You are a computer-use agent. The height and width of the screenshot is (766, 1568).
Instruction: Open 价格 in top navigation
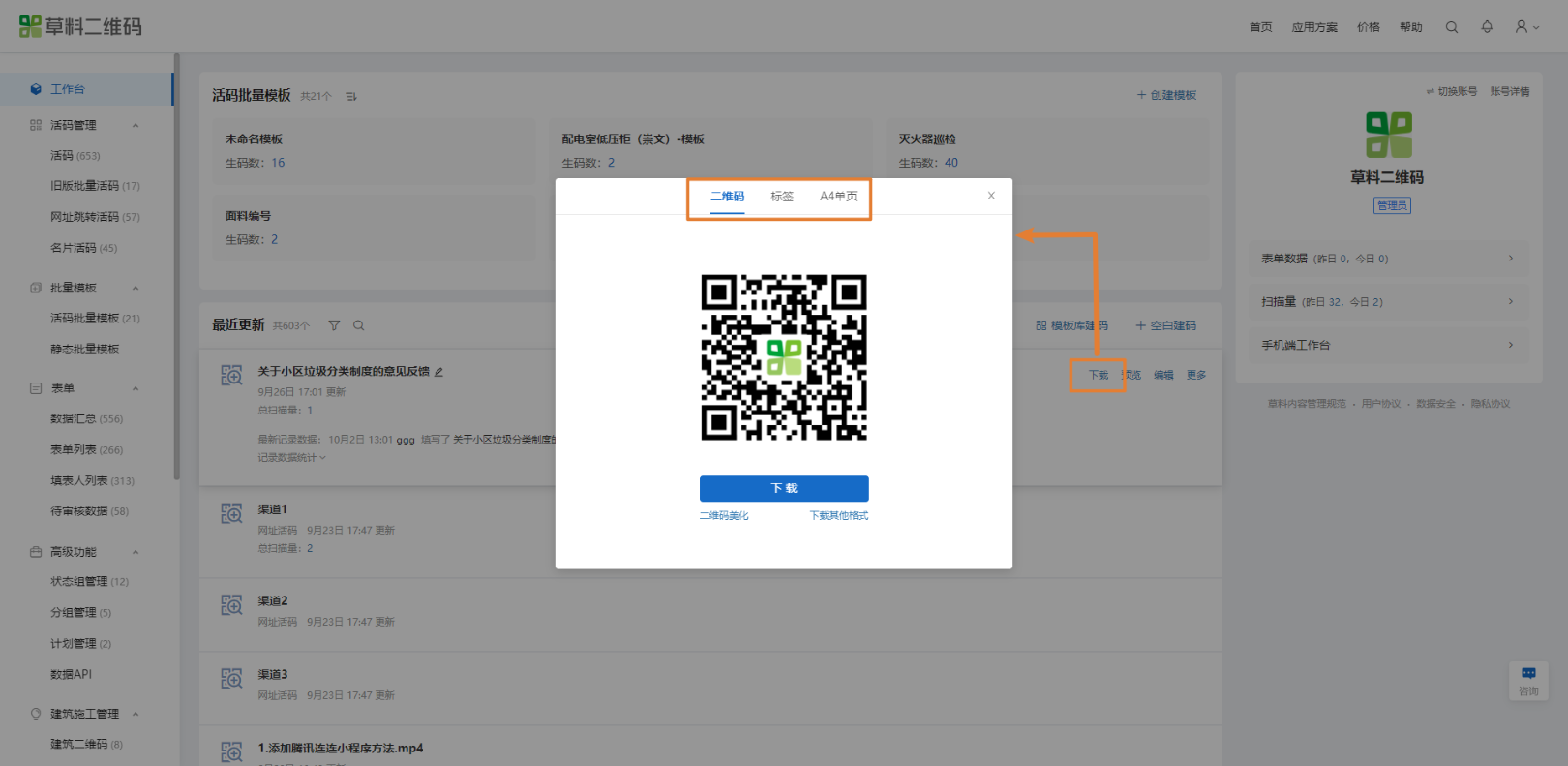coord(1369,27)
